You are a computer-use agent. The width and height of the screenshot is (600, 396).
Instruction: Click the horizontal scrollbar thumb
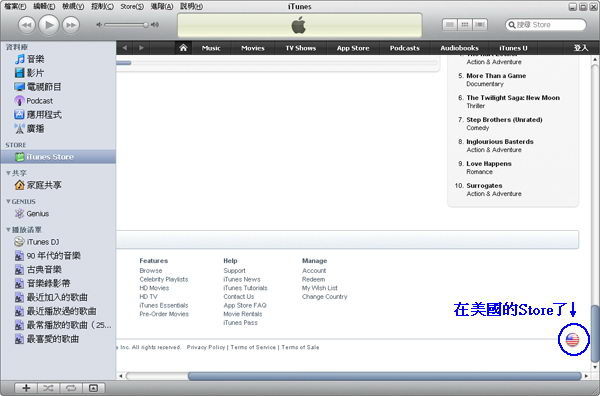[384, 376]
